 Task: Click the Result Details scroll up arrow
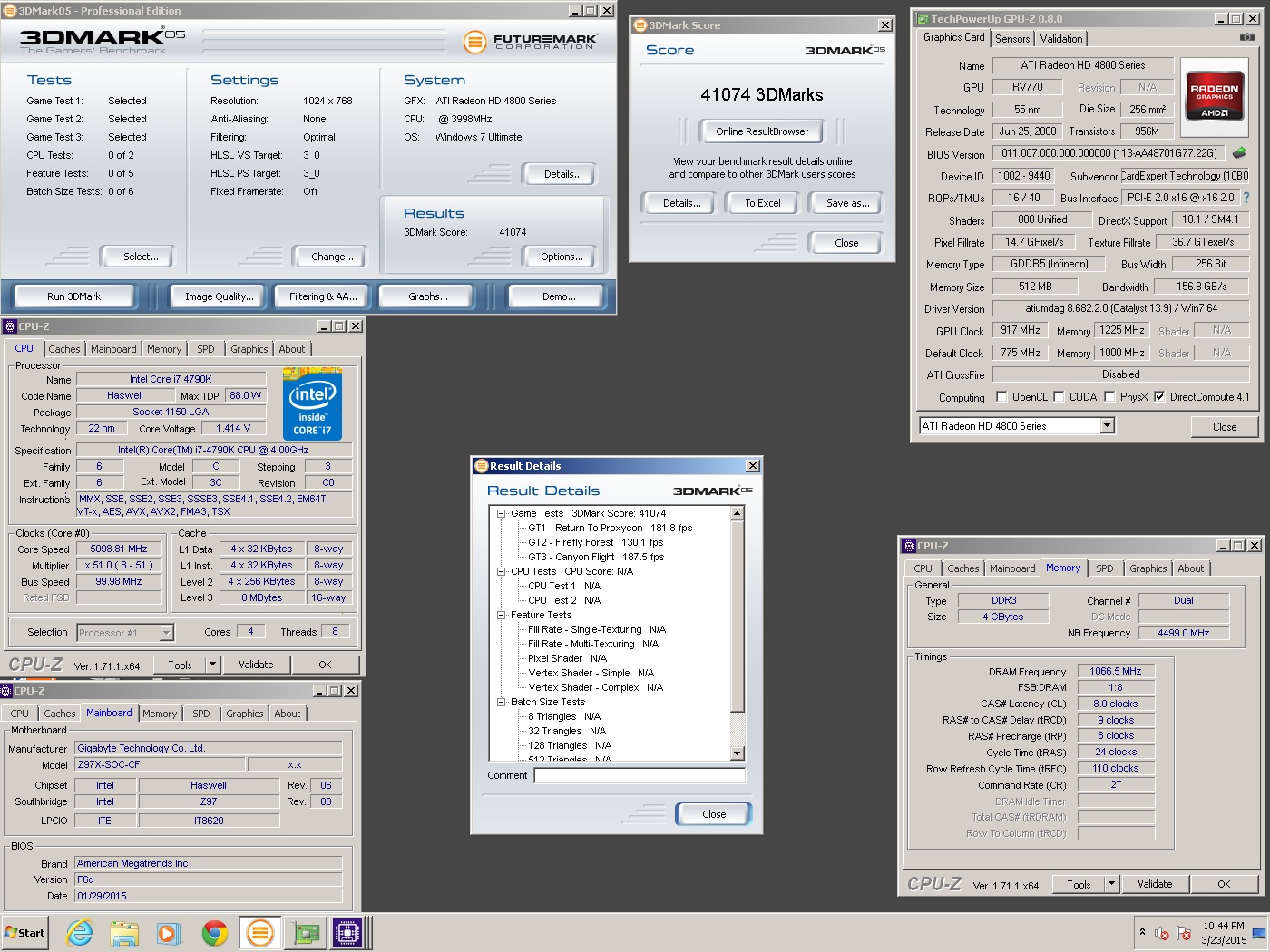click(737, 513)
